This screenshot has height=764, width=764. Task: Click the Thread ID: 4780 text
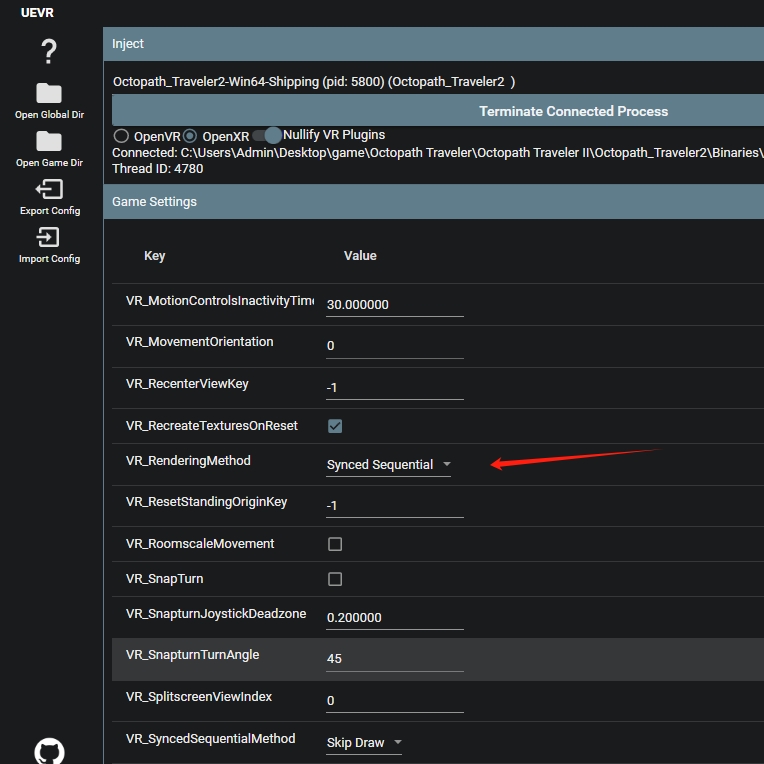click(157, 169)
